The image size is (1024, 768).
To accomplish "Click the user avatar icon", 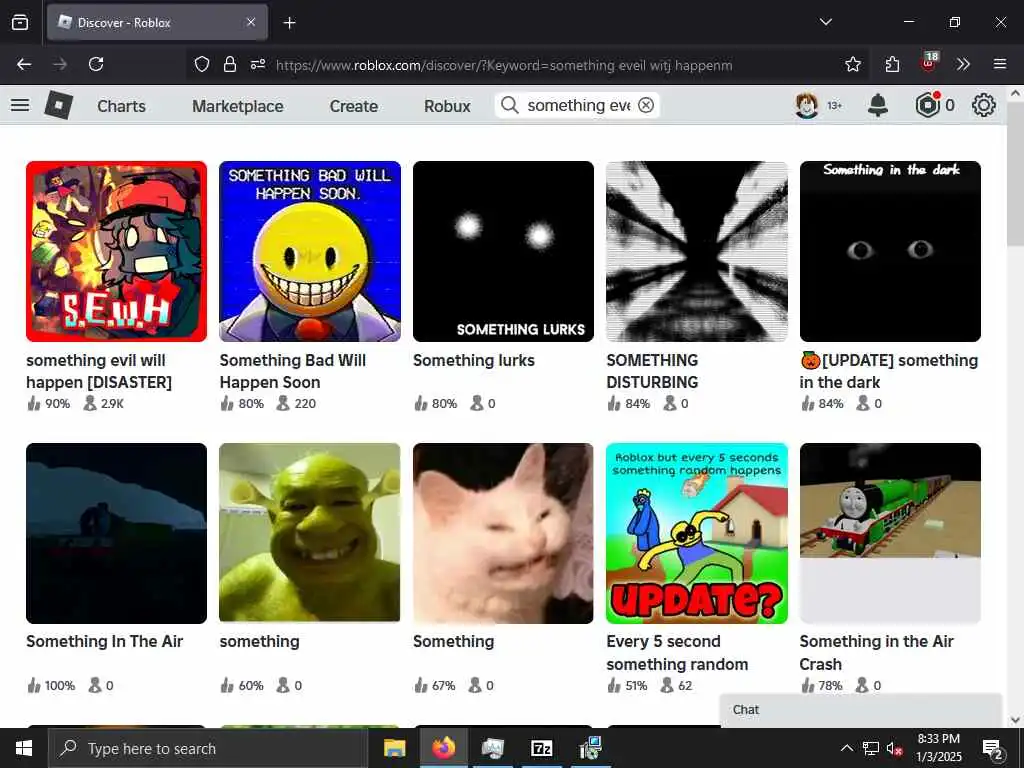I will [x=807, y=105].
